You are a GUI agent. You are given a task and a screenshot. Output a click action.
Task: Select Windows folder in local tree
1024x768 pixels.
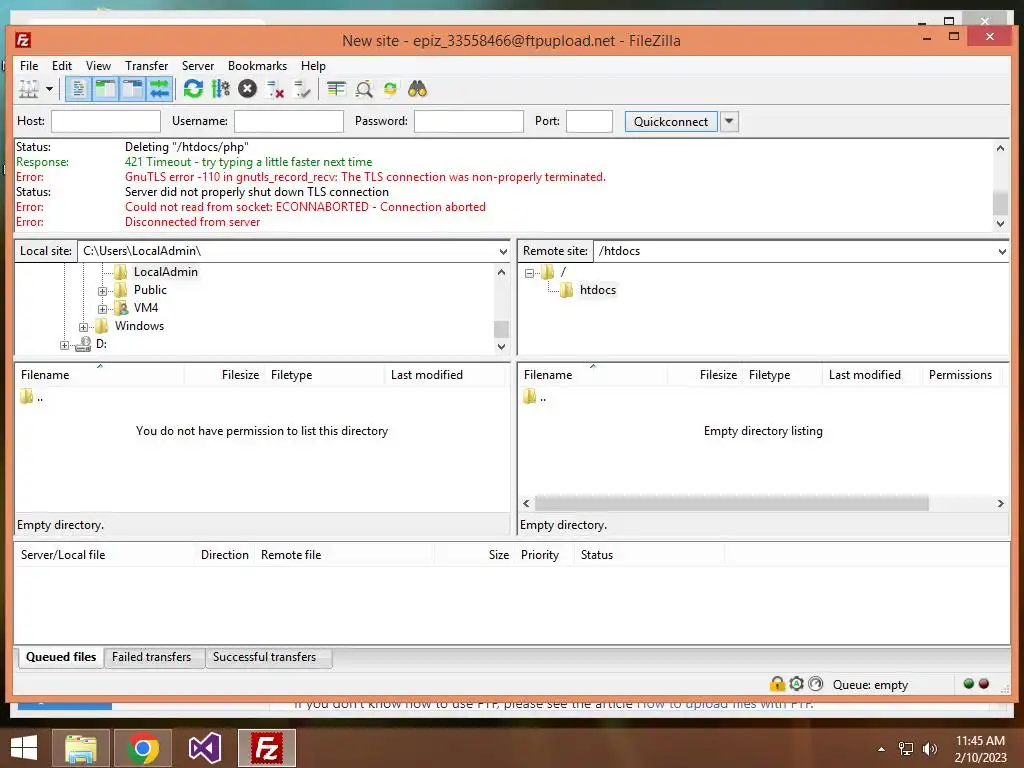click(x=139, y=326)
